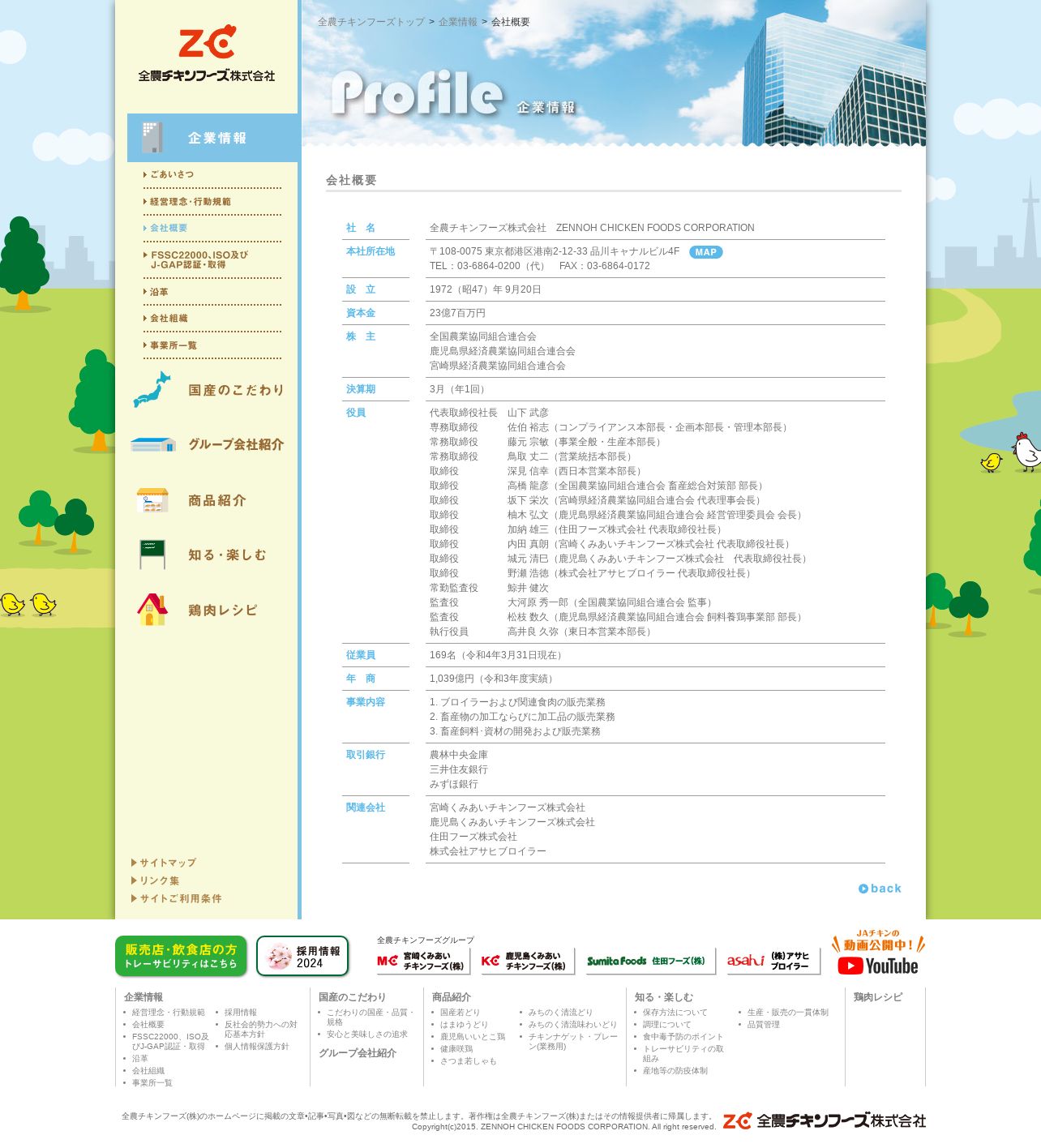Viewport: 1041px width, 1148px height.
Task: Open 会社組織 in the sidebar
Action: click(166, 319)
